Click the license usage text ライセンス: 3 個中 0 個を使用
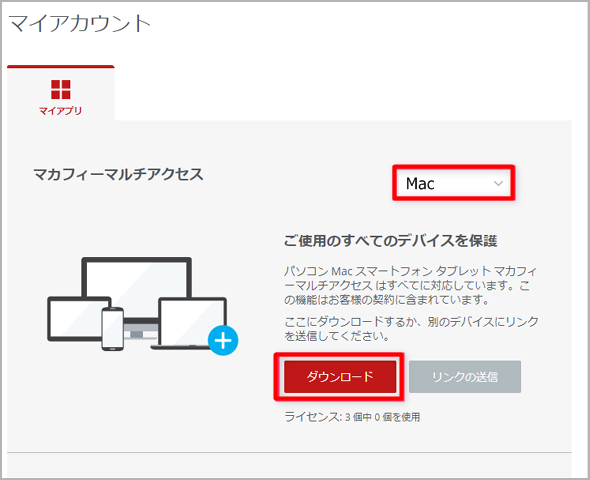This screenshot has width=590, height=480. pos(352,417)
